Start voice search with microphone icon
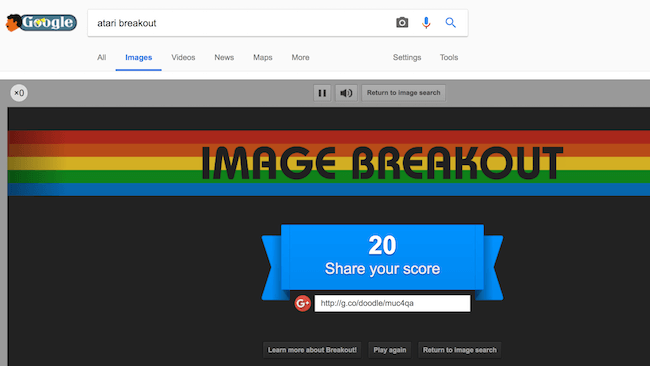 coord(426,22)
